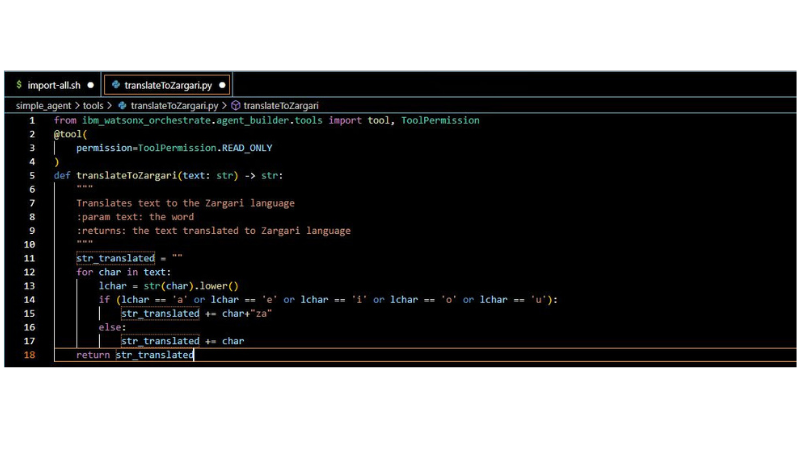Click line number 12 in the gutter
800x450 pixels.
point(30,272)
